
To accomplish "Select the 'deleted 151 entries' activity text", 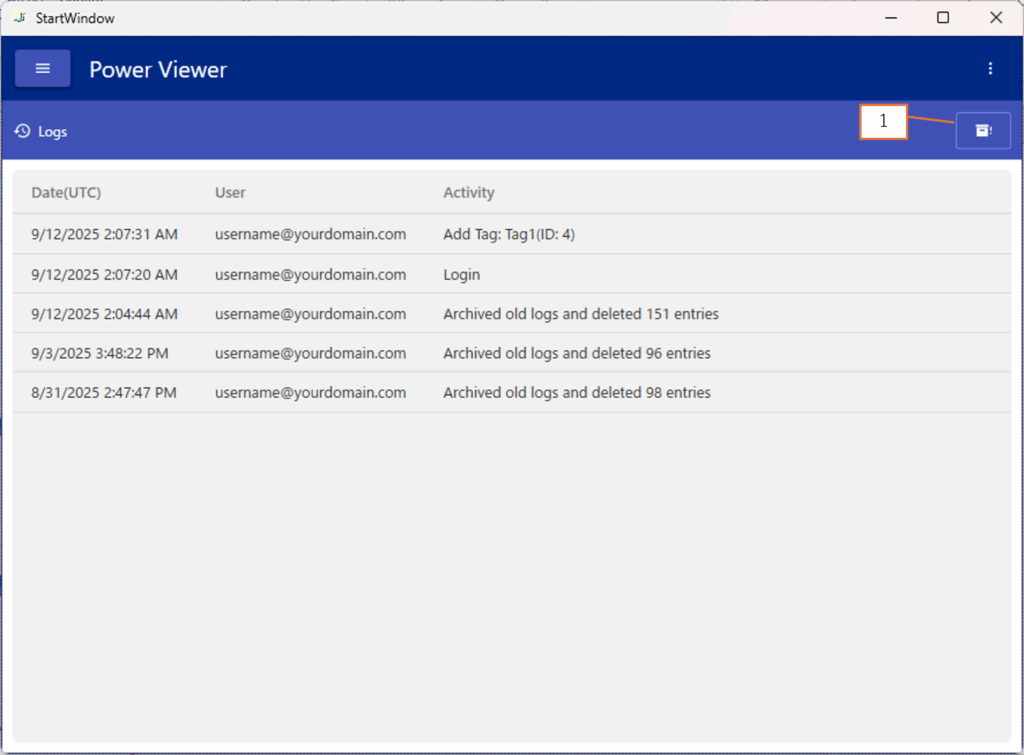I will 580,314.
